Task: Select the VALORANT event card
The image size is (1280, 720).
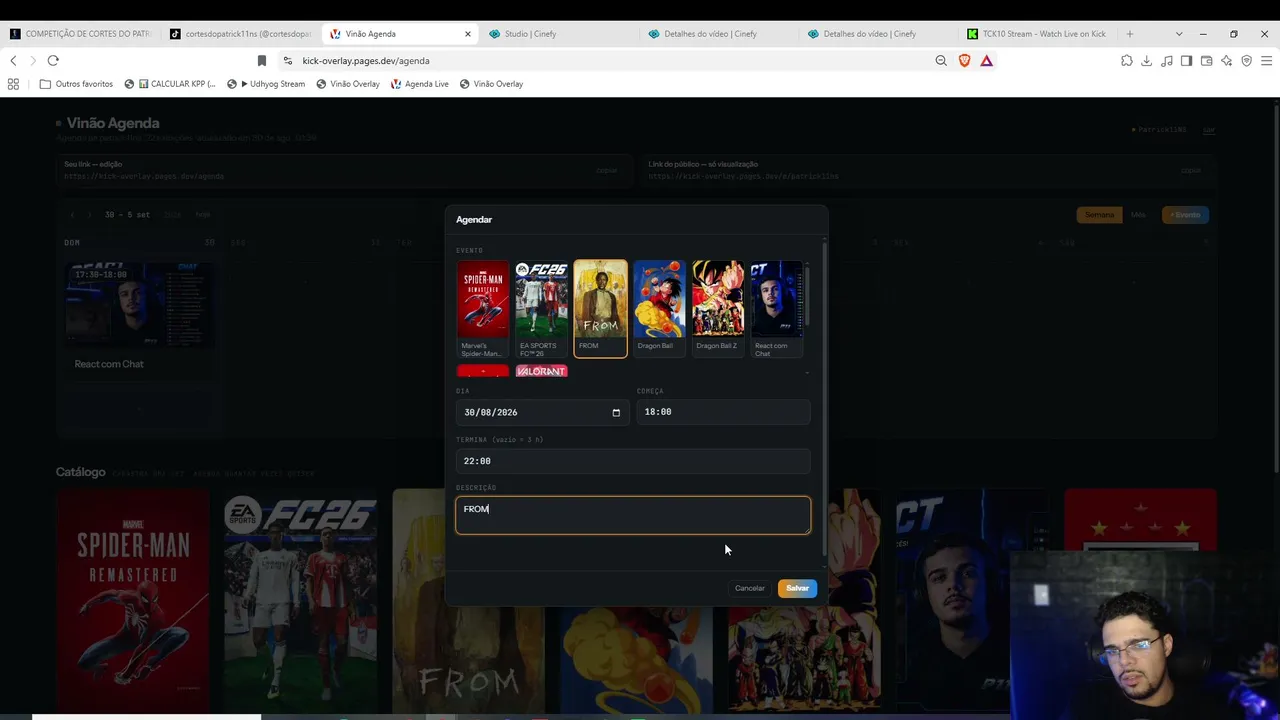Action: coord(541,371)
